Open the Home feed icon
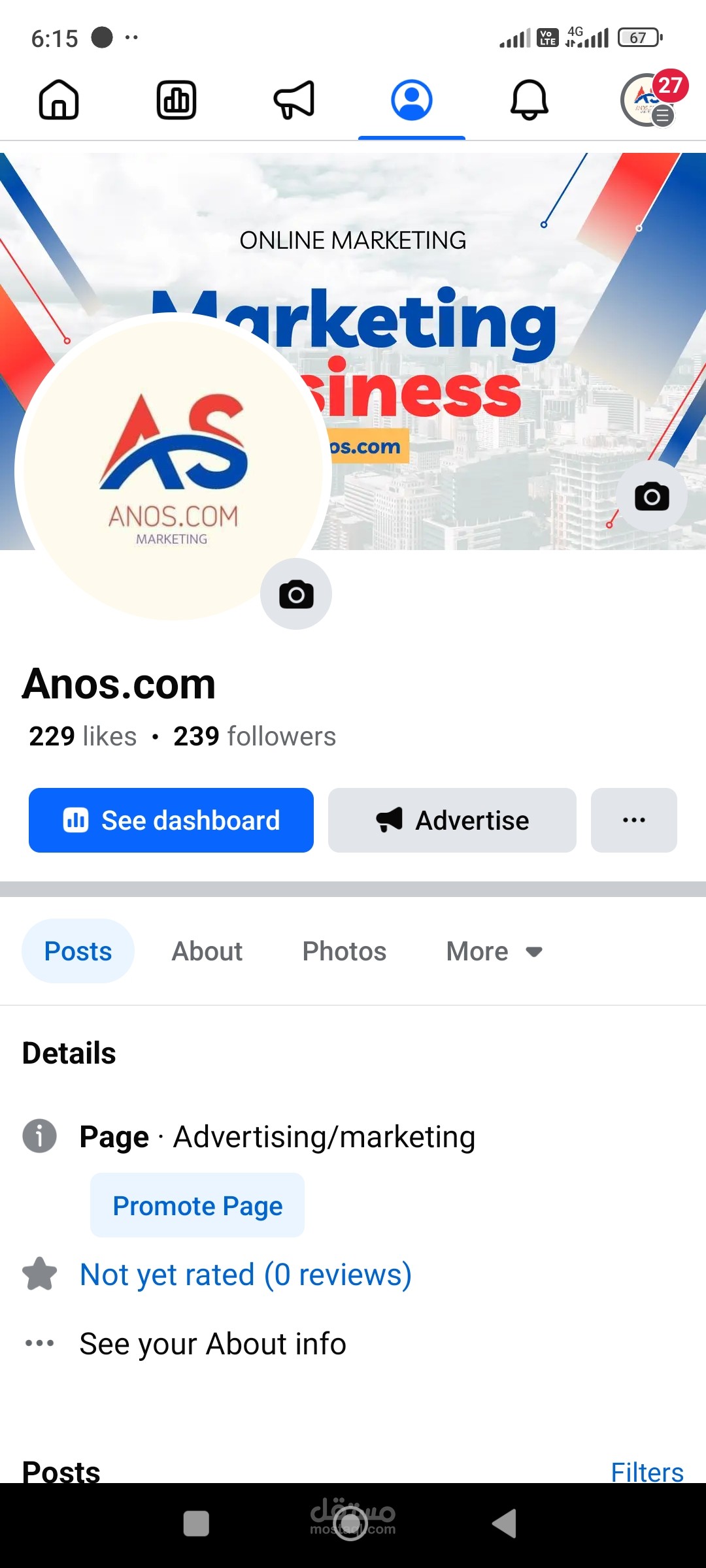Screen dimensions: 706x1568 pyautogui.click(x=59, y=100)
